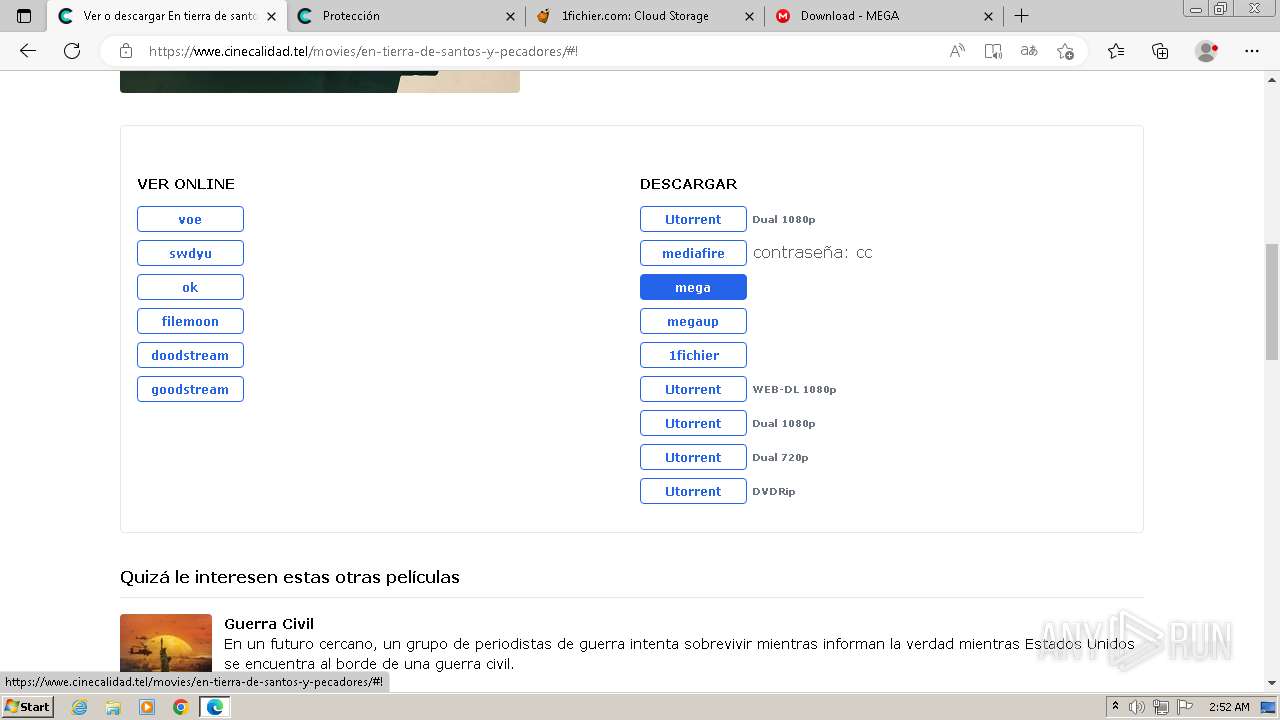This screenshot has width=1280, height=720.
Task: Open File Explorer from taskbar
Action: [113, 707]
